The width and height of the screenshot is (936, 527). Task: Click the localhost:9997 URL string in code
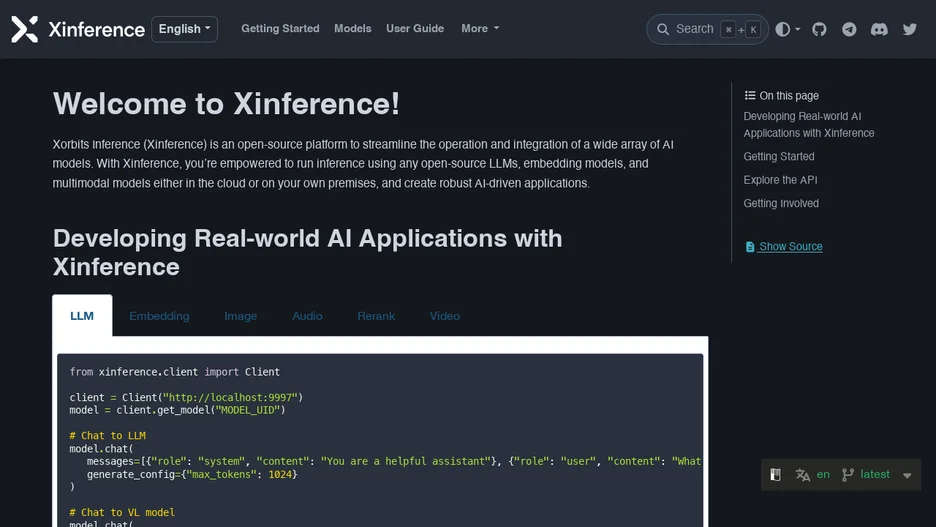click(230, 397)
